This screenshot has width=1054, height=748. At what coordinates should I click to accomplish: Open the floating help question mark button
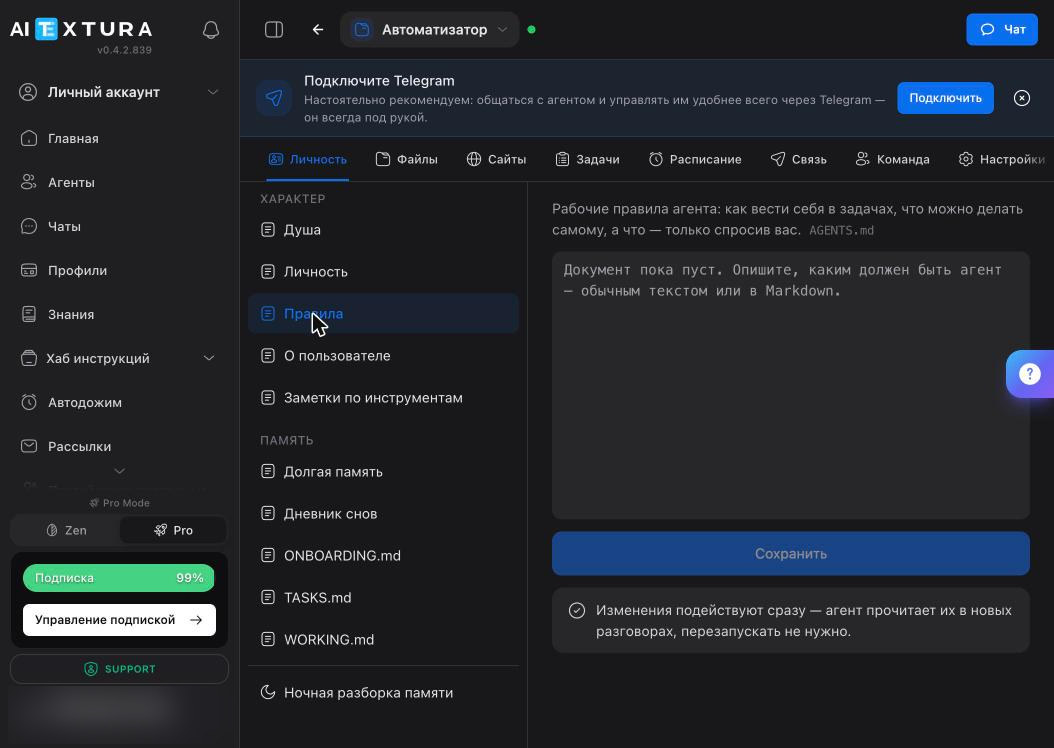coord(1029,374)
